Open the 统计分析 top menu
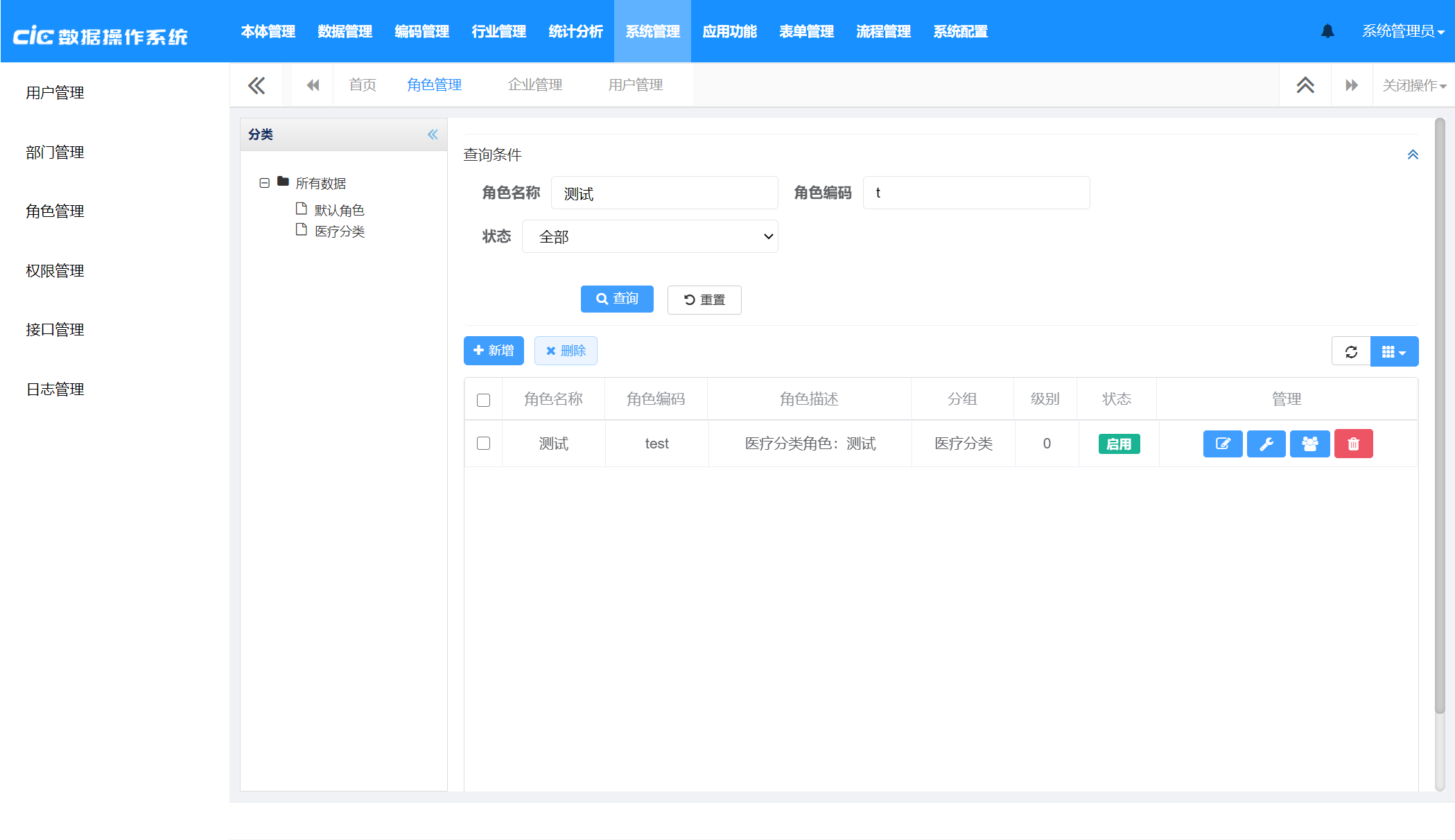 (x=575, y=31)
